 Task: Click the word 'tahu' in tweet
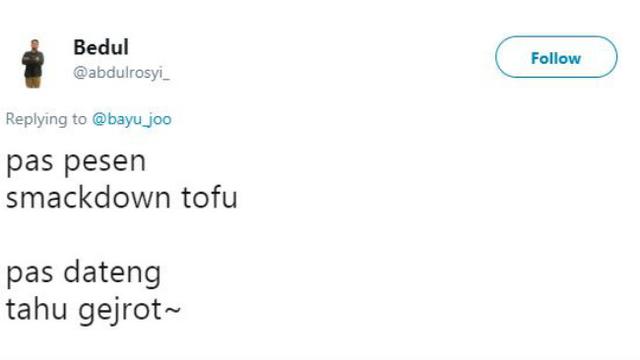coord(36,309)
